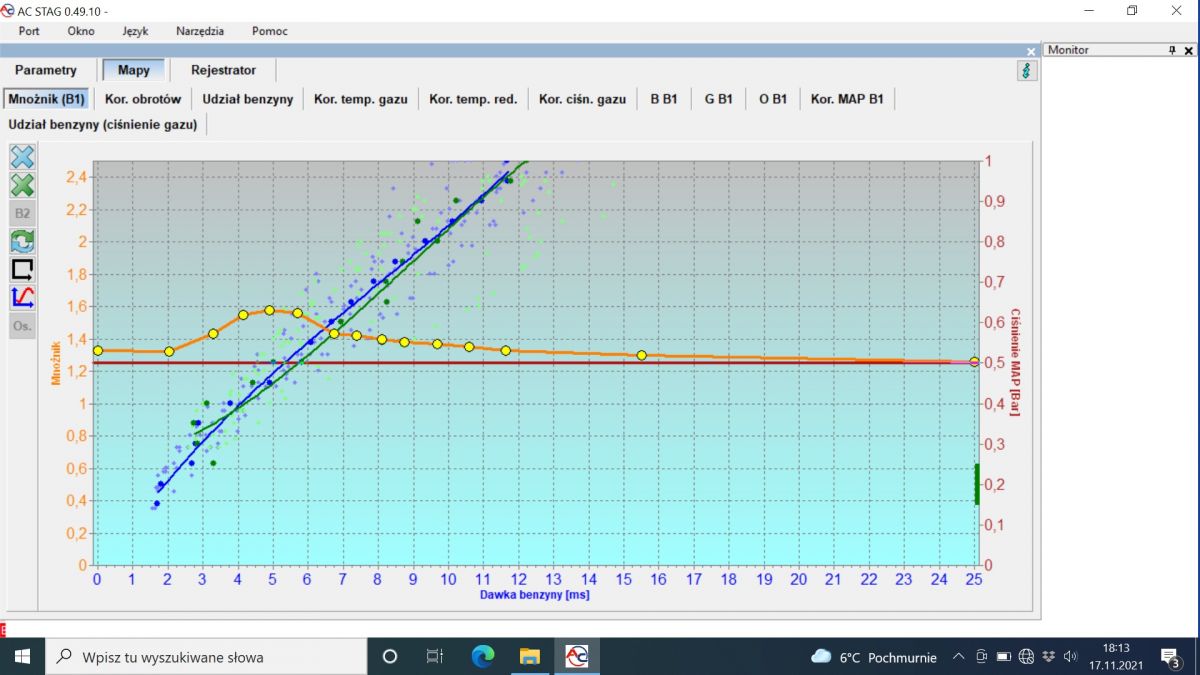Open the Kor. temp. red. tab
Screen dimensions: 1200x675
tap(473, 99)
